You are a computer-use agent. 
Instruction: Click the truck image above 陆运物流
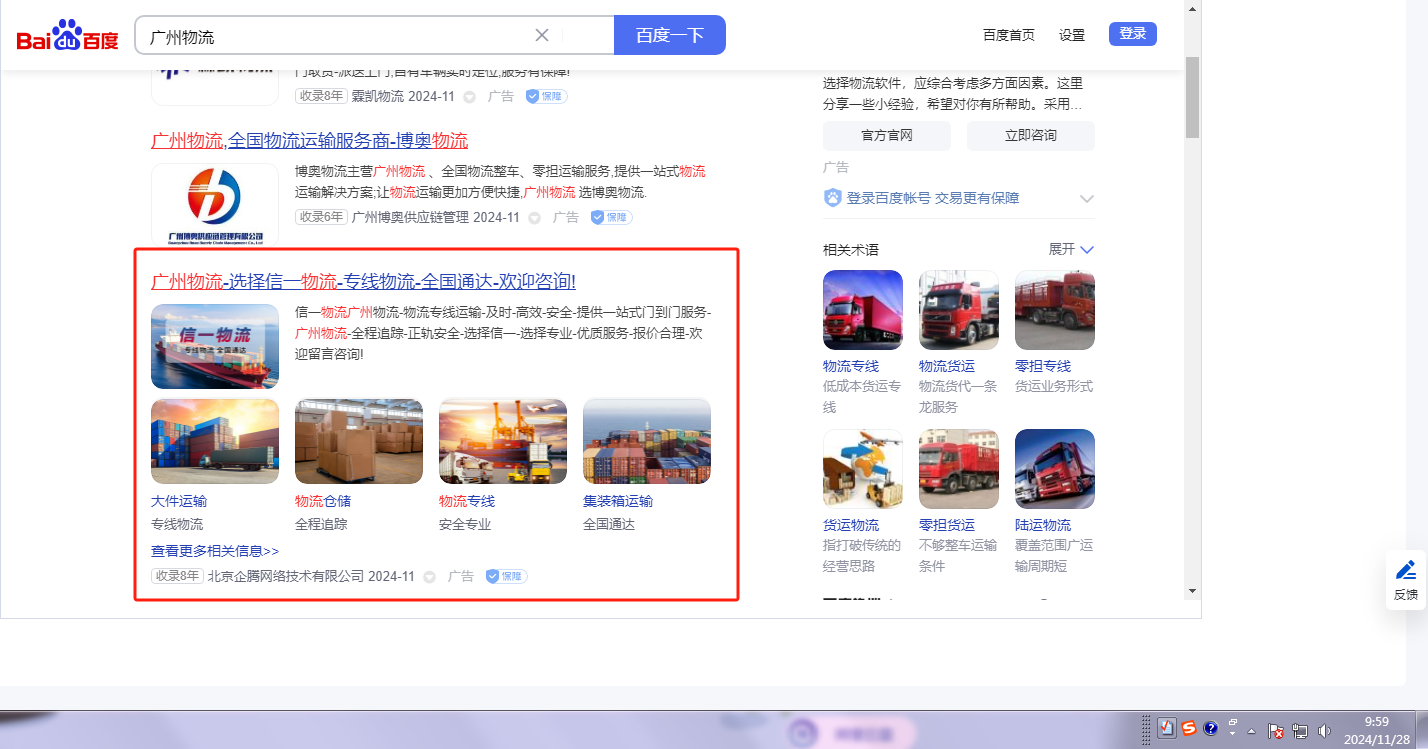click(x=1055, y=469)
